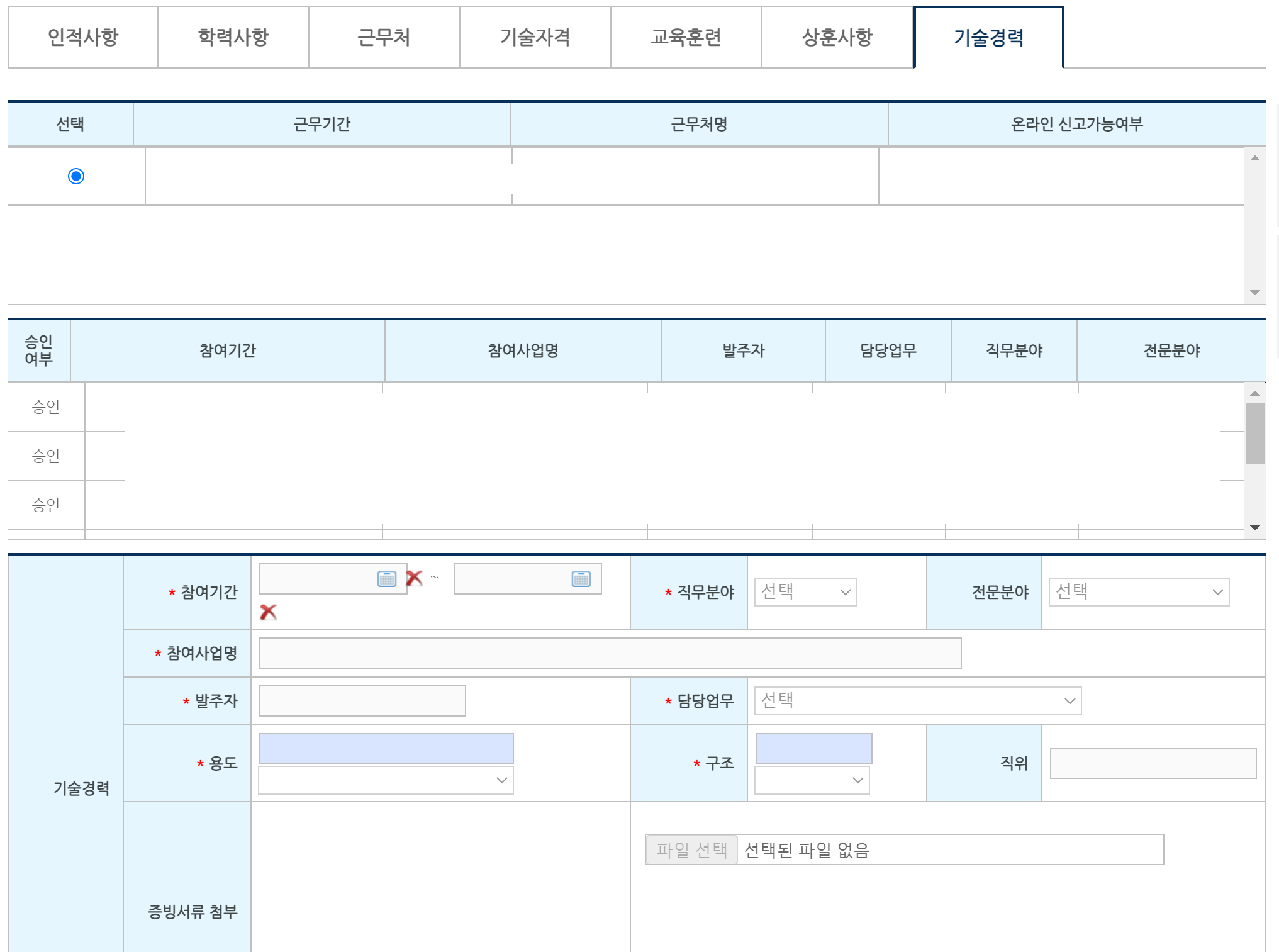Click the 참여사업 list scrollbar thumb
1279x952 pixels.
point(1254,434)
